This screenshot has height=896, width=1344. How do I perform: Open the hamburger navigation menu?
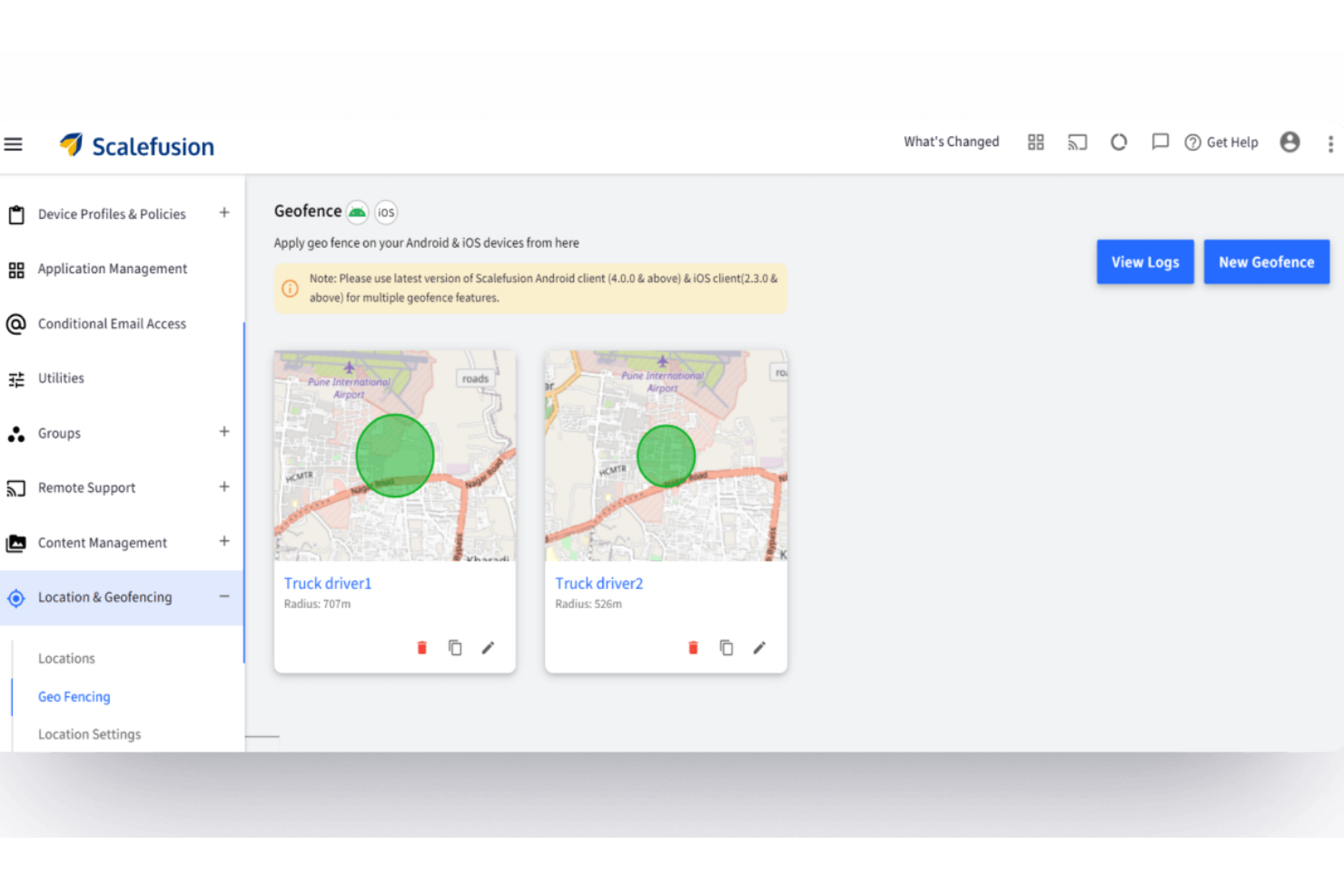[13, 144]
